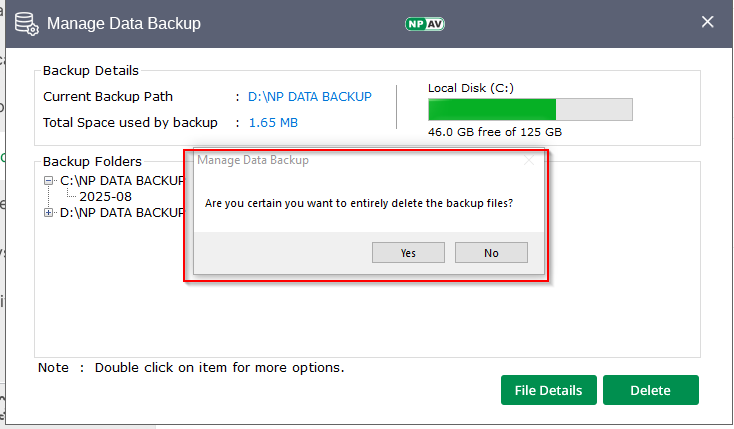Image resolution: width=734 pixels, height=429 pixels.
Task: Cancel deletion by pressing No
Action: tap(491, 253)
